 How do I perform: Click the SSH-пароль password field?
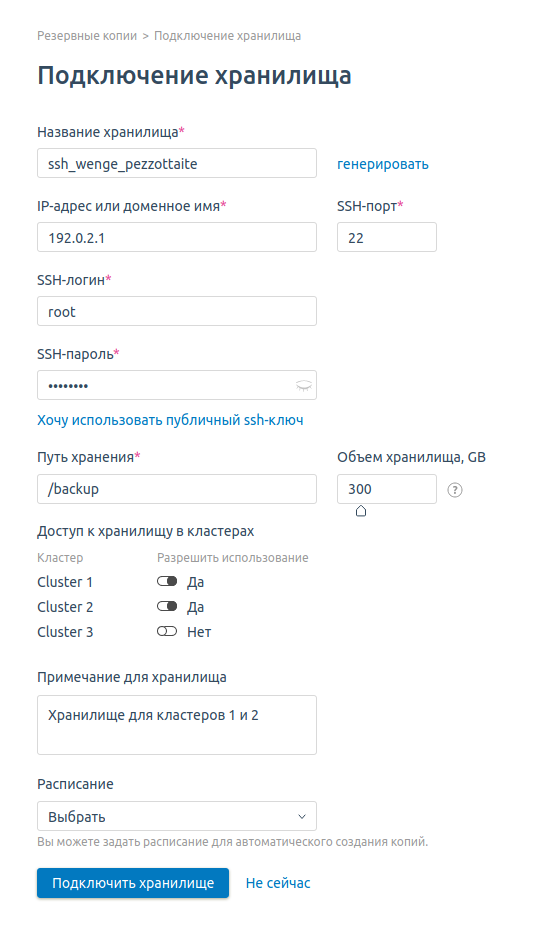point(177,385)
